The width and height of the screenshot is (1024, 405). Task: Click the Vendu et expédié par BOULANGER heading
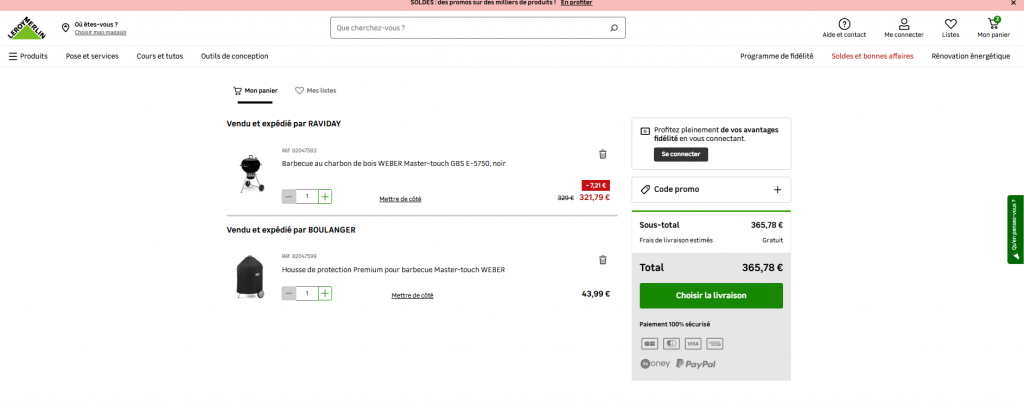click(x=291, y=230)
